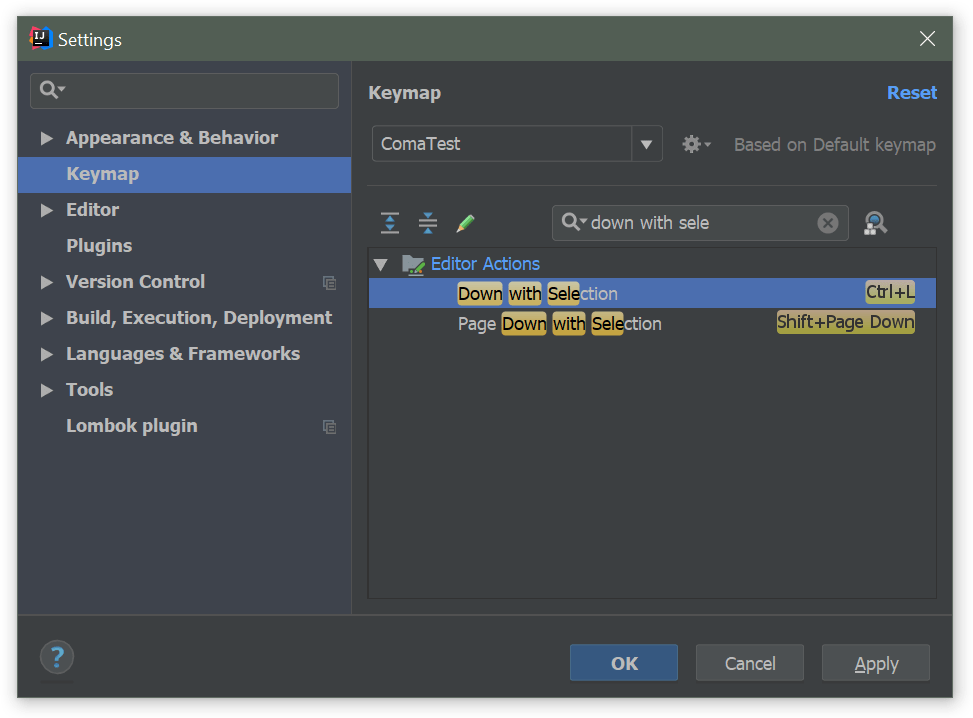The image size is (973, 718).
Task: Click Editor Actions group label
Action: point(485,264)
